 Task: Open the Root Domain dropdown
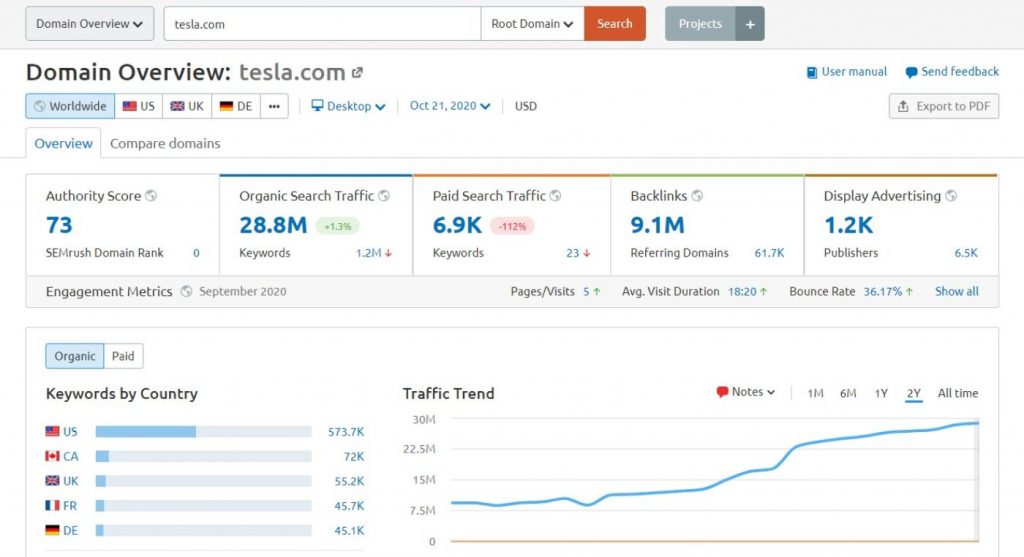pos(532,24)
